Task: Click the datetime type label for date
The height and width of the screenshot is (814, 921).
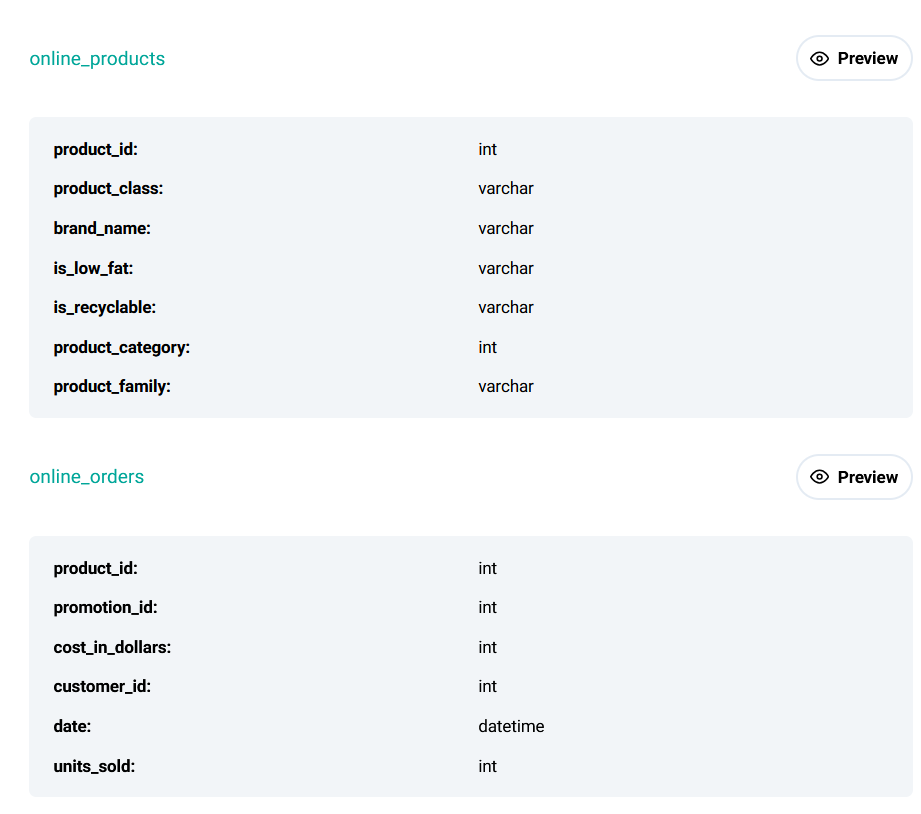Action: point(511,726)
